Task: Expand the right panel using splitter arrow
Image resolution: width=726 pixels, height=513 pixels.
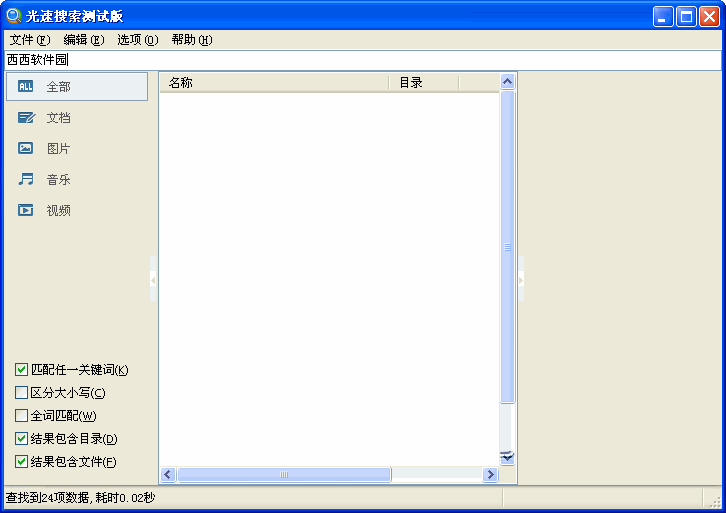Action: 521,281
